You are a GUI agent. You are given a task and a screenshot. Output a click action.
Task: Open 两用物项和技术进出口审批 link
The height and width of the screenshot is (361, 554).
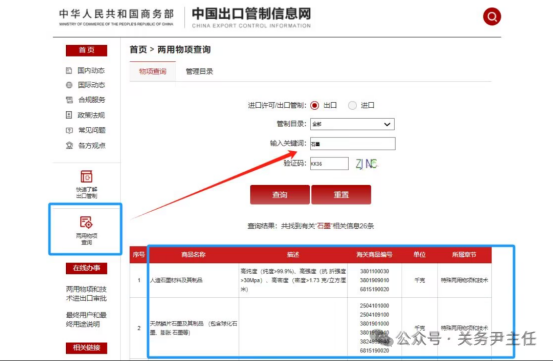[86, 294]
